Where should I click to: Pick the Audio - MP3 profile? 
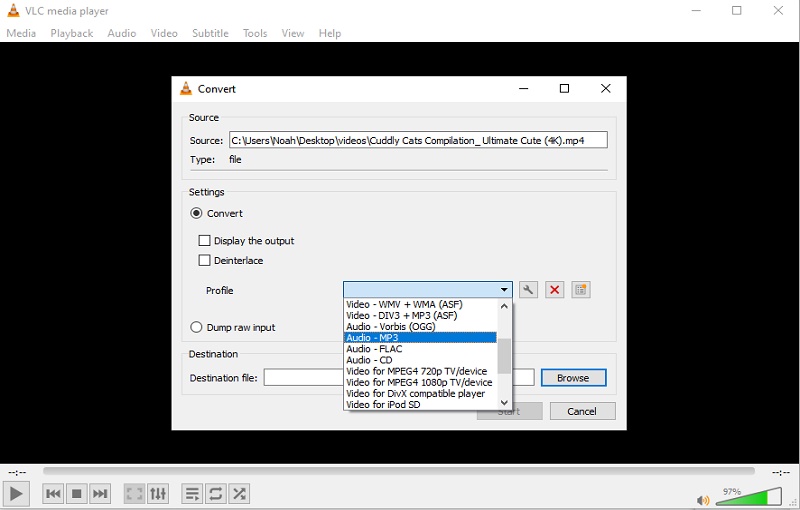click(420, 338)
